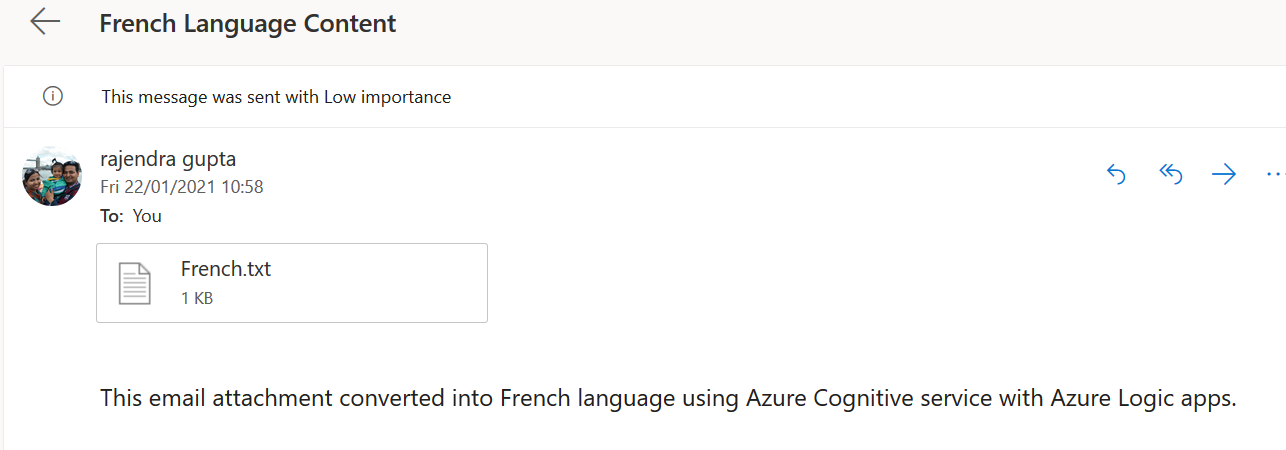This screenshot has width=1286, height=450.
Task: Click the subject French Language Content
Action: click(247, 23)
